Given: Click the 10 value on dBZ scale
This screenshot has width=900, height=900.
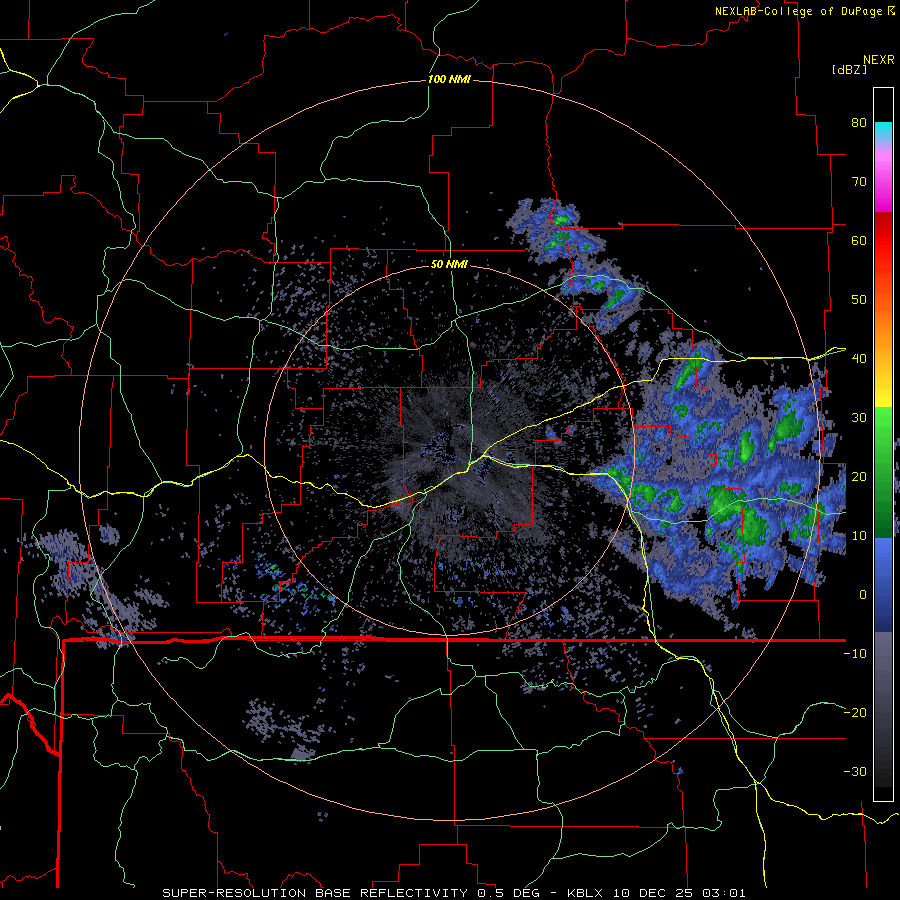Looking at the screenshot, I should coord(859,536).
